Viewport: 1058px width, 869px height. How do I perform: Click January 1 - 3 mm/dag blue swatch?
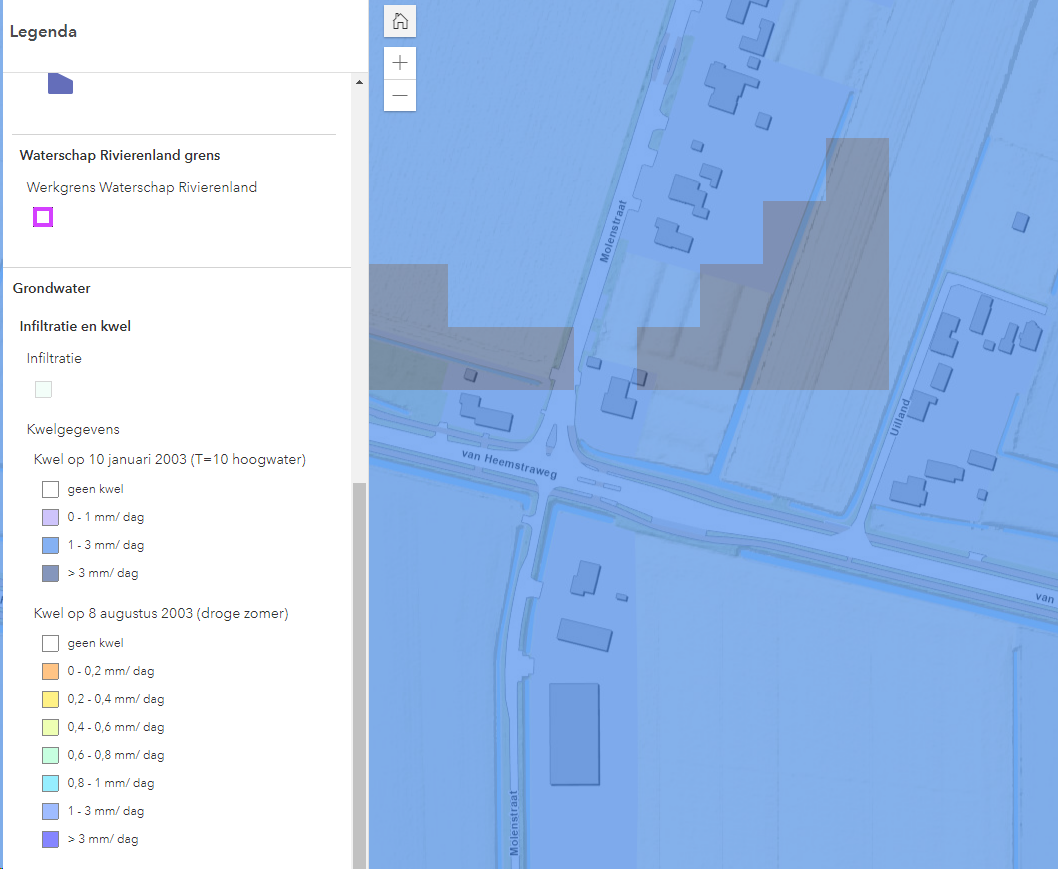[x=51, y=545]
